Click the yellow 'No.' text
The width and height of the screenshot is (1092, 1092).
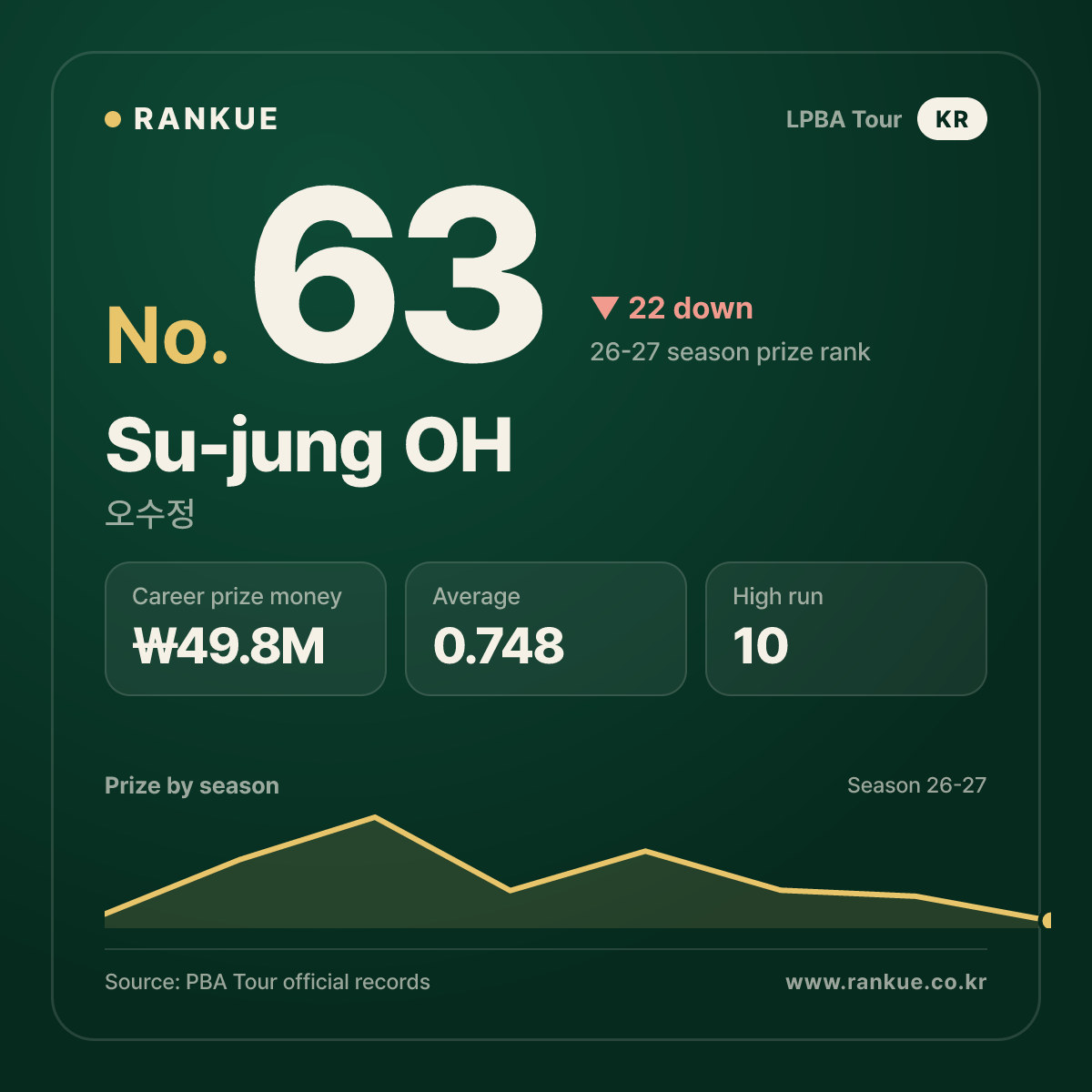(167, 336)
